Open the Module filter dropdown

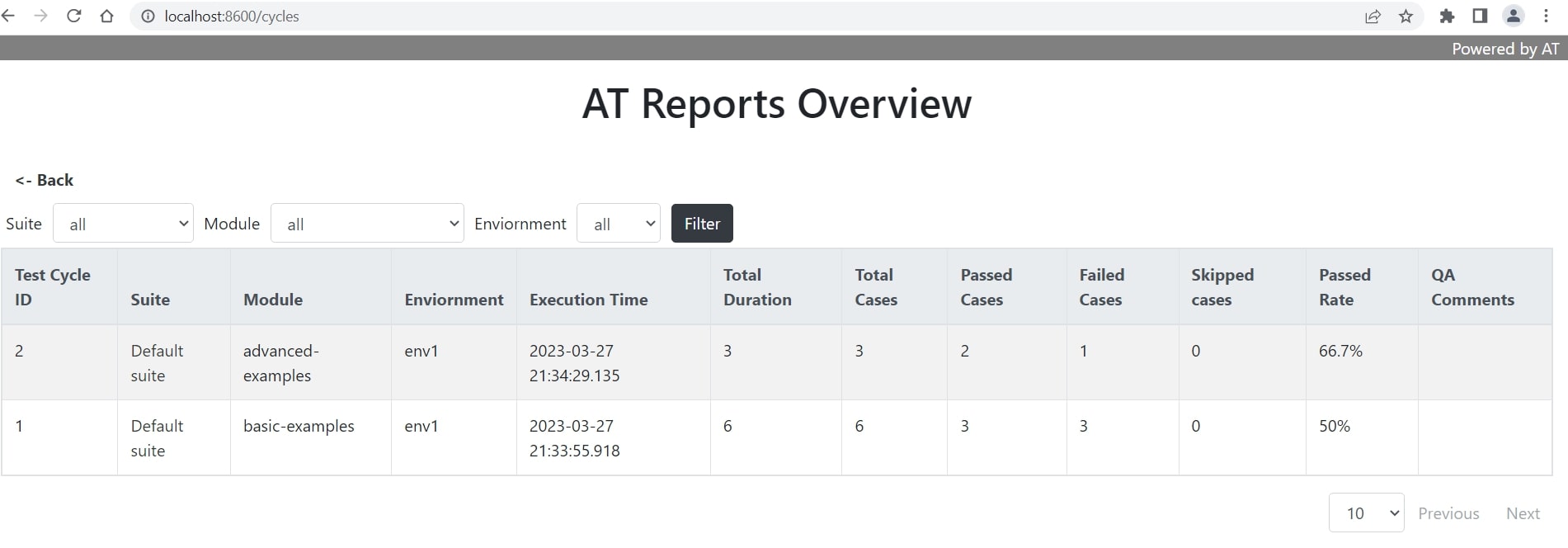coord(367,224)
